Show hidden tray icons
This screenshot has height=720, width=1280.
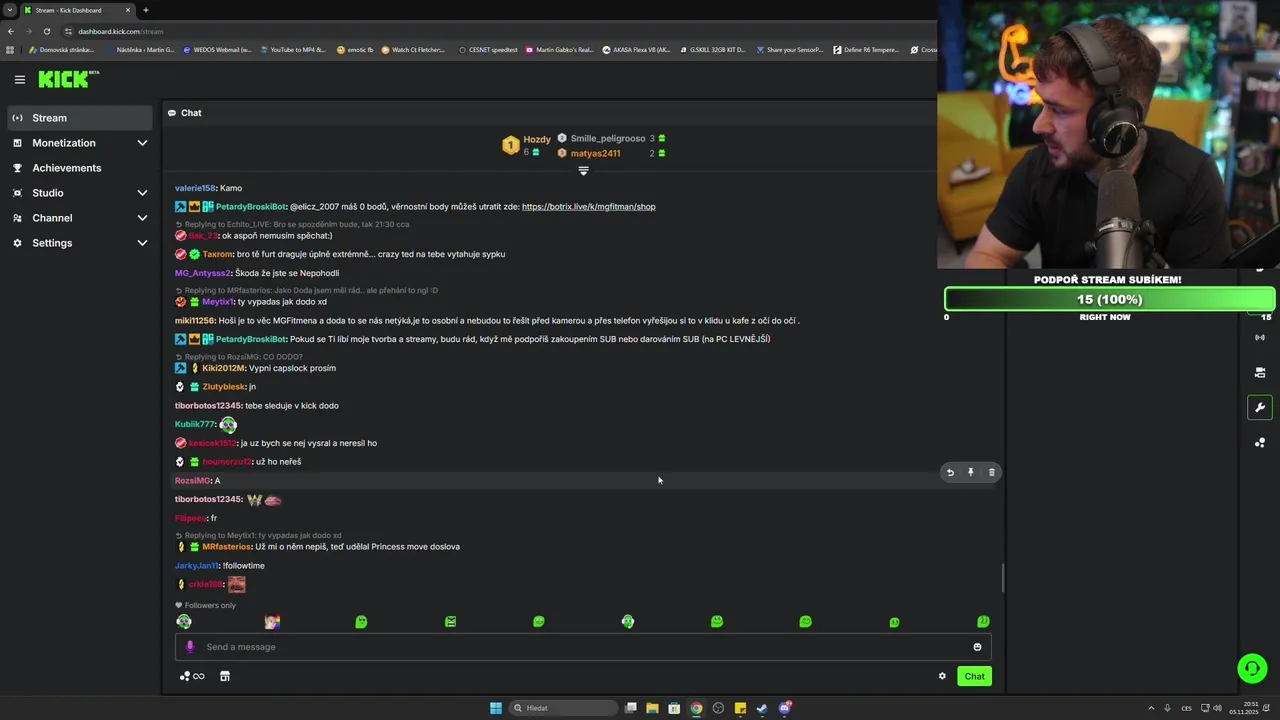click(1151, 708)
